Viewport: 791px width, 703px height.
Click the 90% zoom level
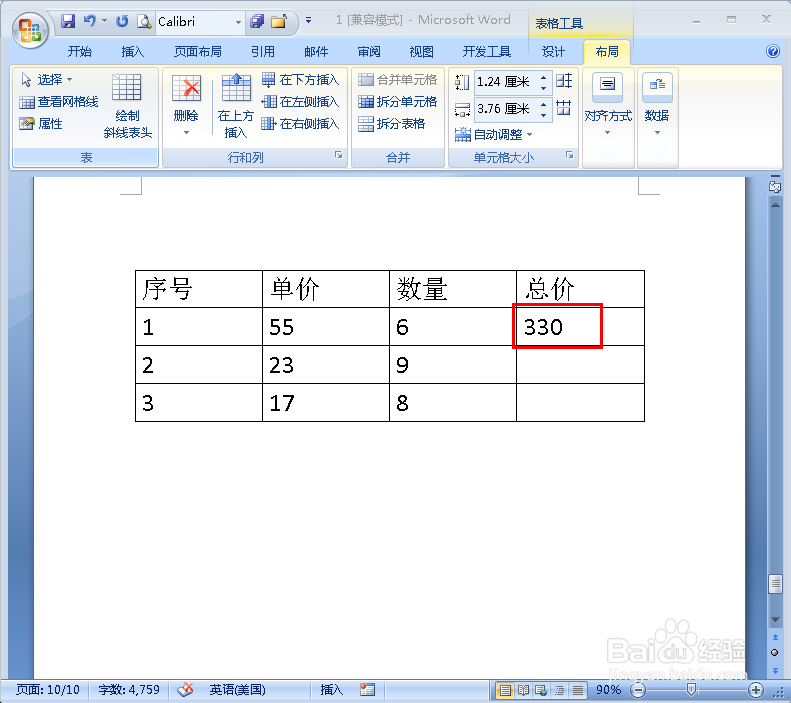[x=608, y=689]
